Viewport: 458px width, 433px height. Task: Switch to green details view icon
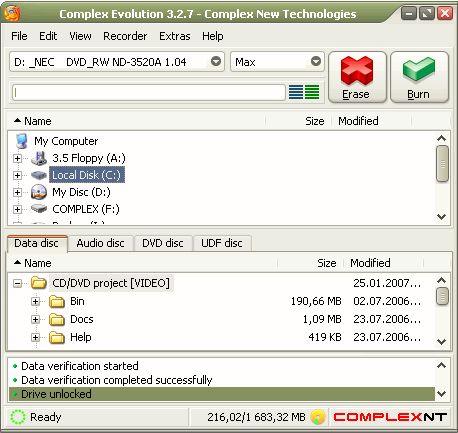[x=312, y=92]
